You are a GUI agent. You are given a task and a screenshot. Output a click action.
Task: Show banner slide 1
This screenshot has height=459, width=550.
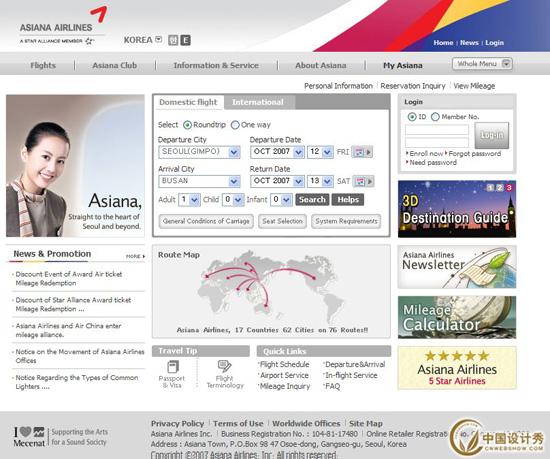click(x=490, y=188)
